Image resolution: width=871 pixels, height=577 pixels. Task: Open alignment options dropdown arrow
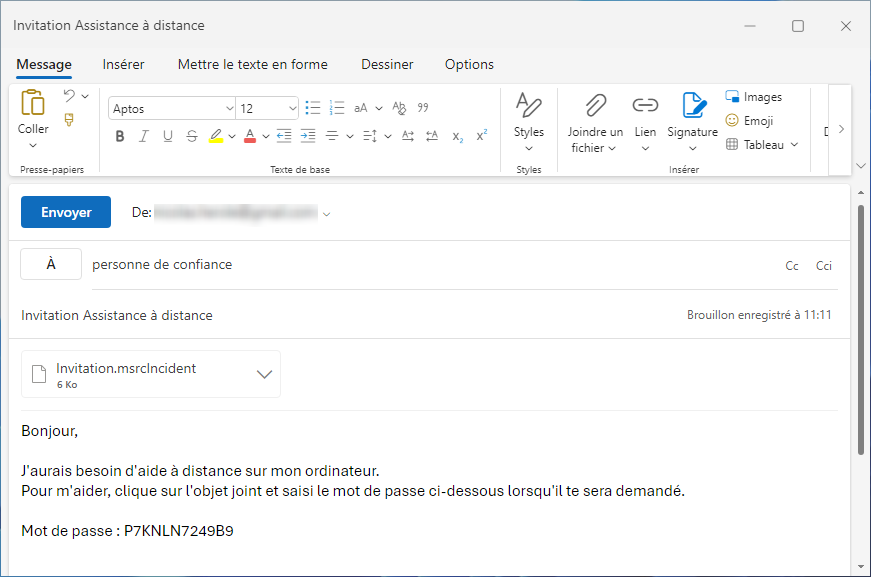pyautogui.click(x=350, y=137)
